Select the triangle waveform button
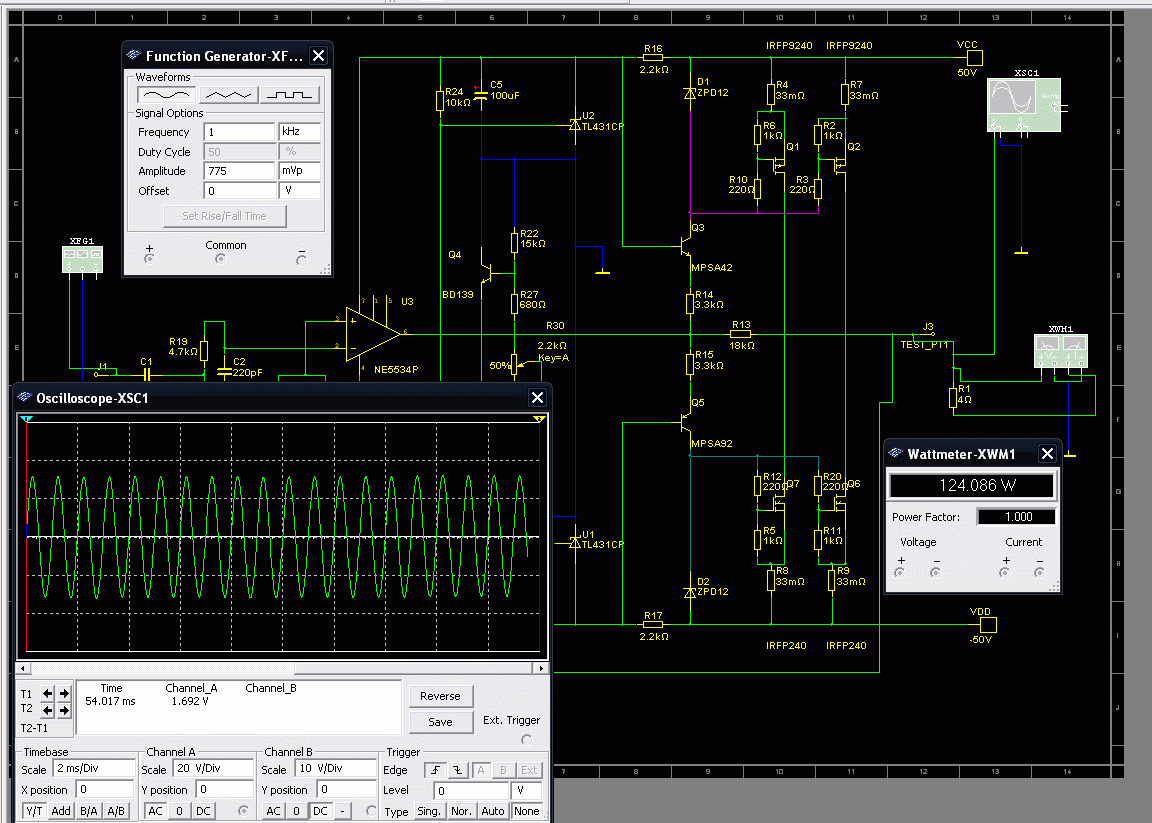 (228, 95)
